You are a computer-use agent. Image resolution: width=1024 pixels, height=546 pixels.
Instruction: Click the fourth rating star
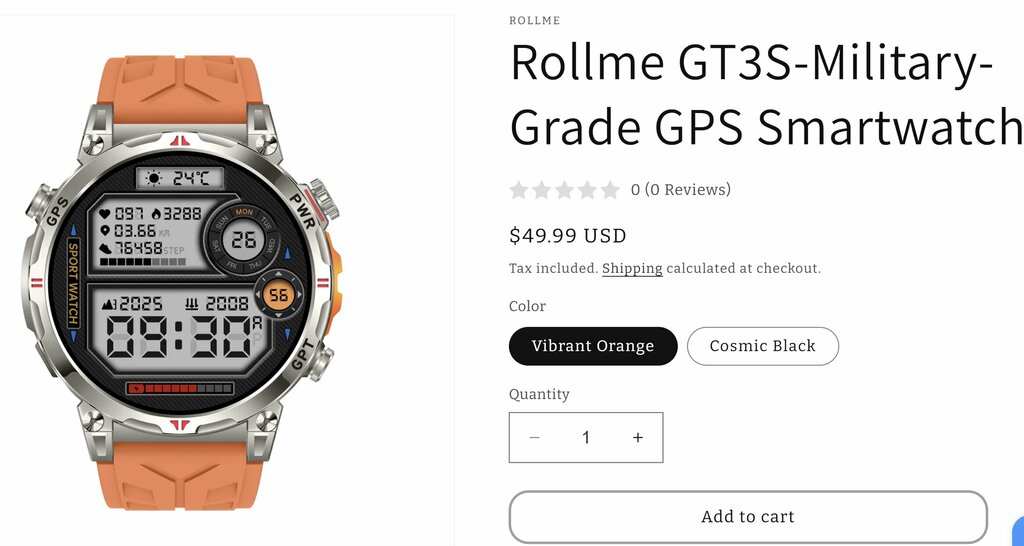588,190
